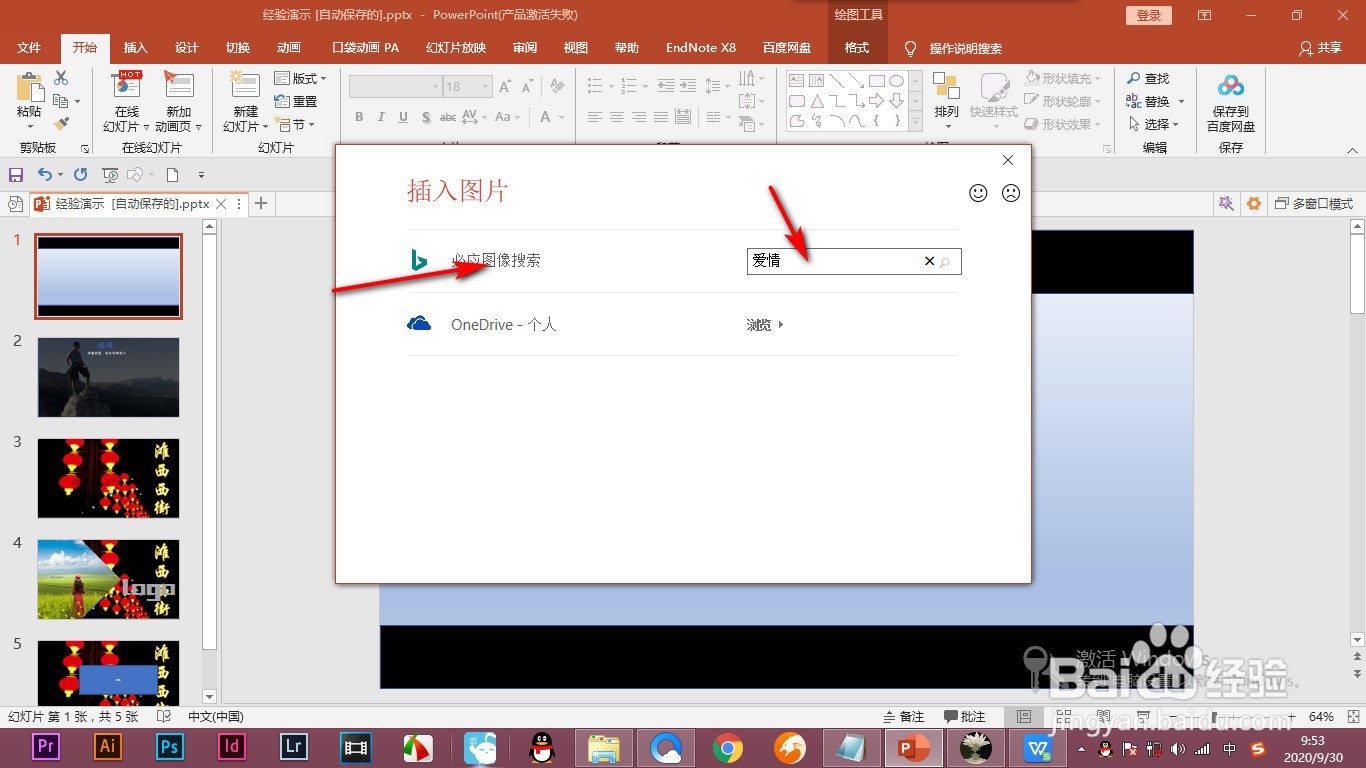Viewport: 1366px width, 768px height.
Task: Open QQ penguin from the taskbar
Action: pyautogui.click(x=542, y=747)
